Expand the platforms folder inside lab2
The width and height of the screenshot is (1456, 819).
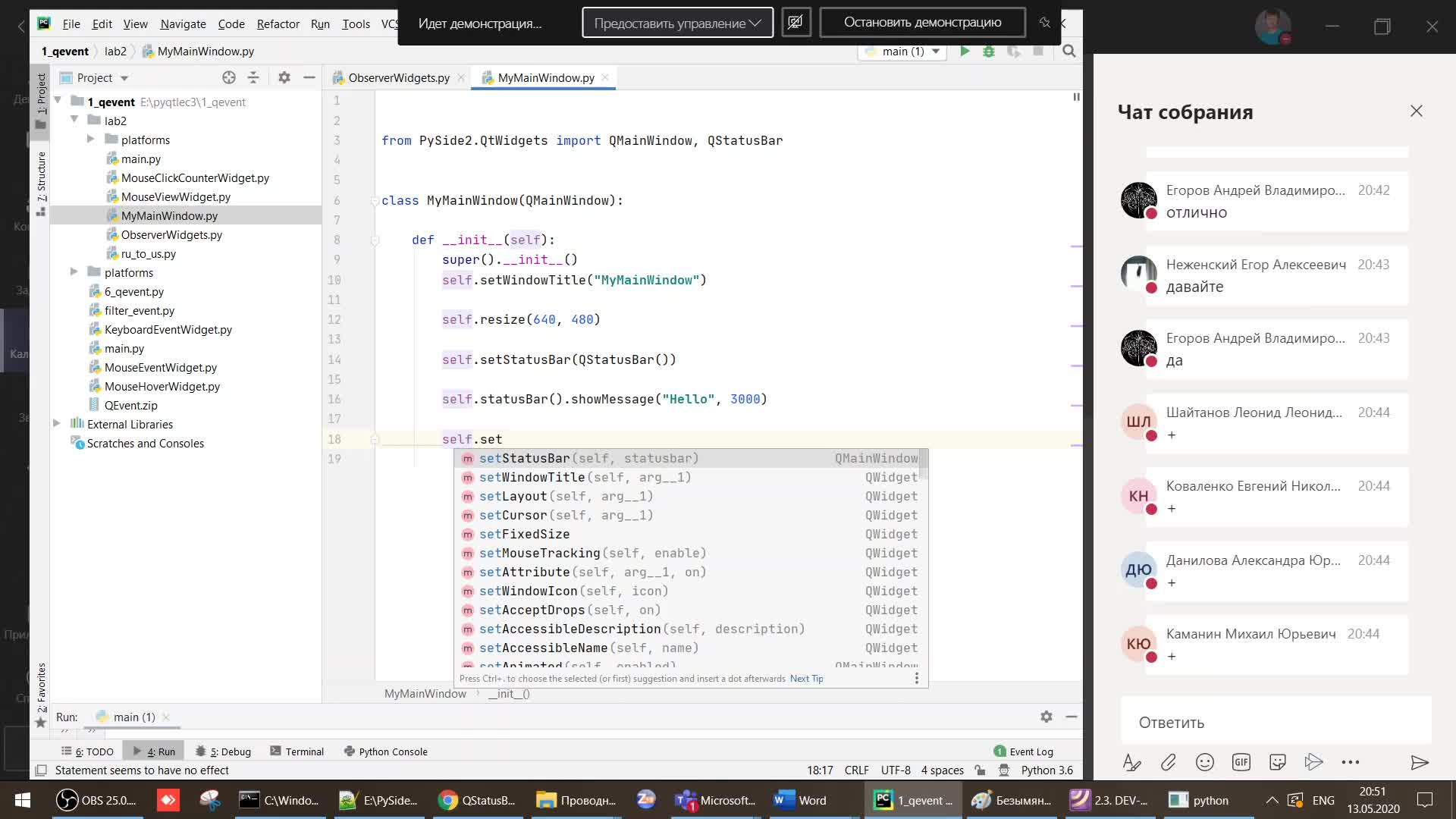[x=91, y=139]
